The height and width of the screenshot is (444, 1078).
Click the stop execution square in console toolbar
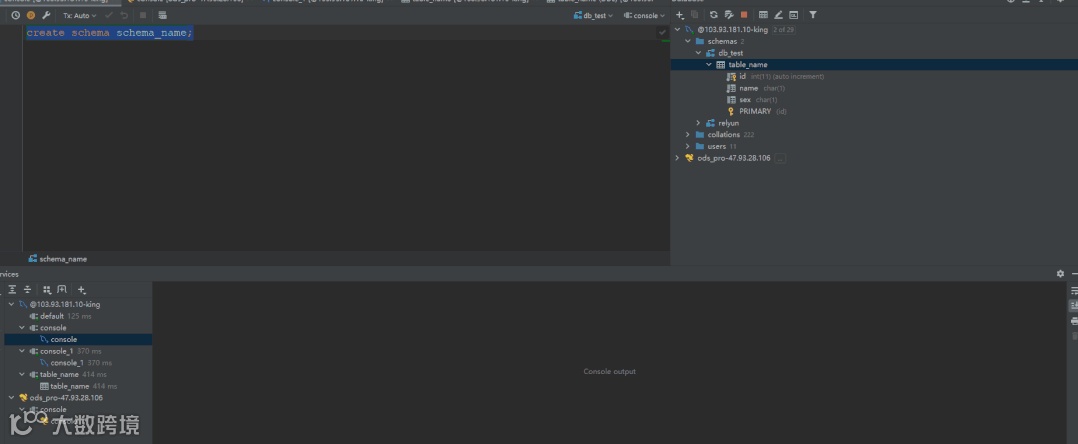point(142,15)
